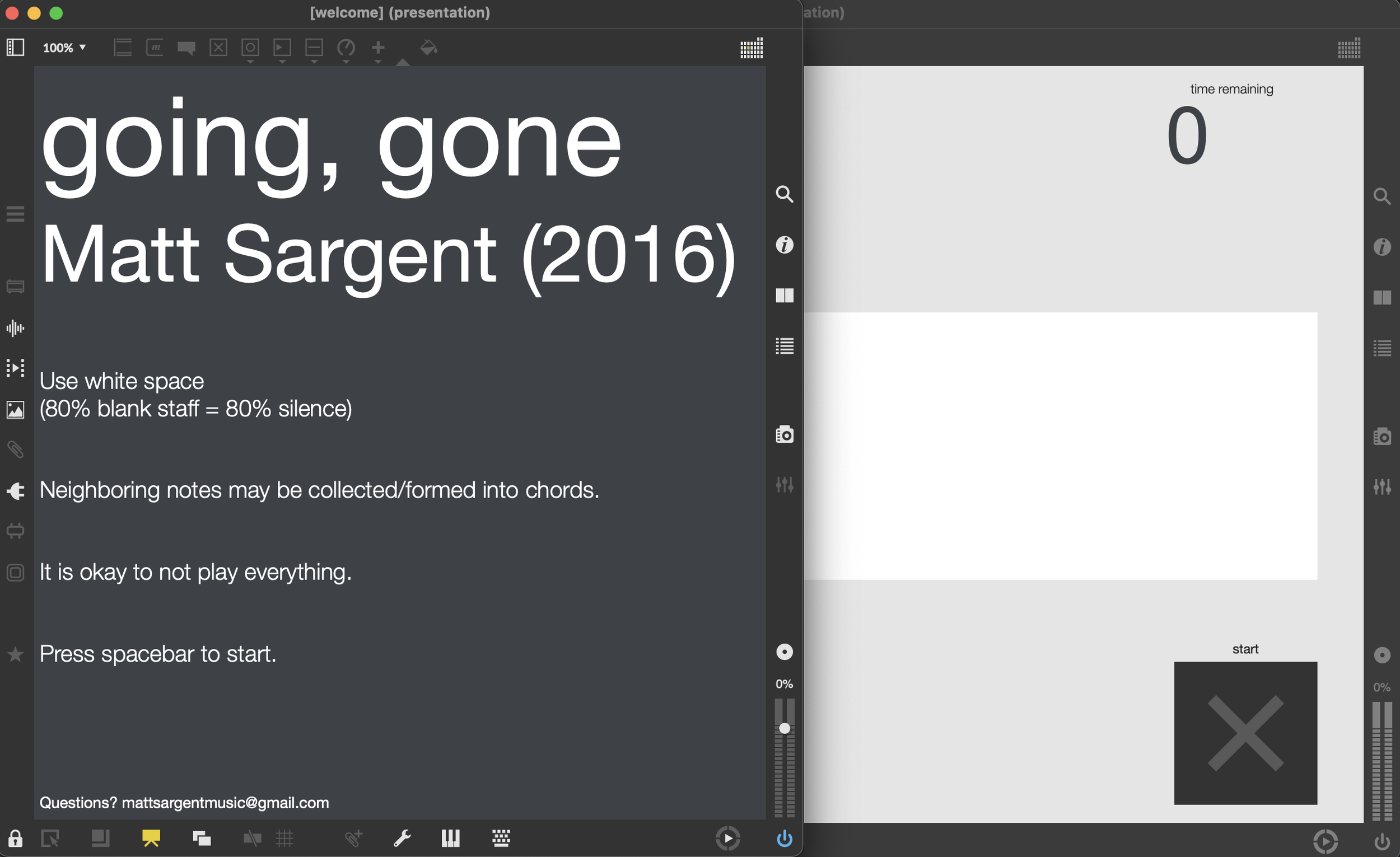Open the slider object dropdown in toolbar

coord(314,50)
